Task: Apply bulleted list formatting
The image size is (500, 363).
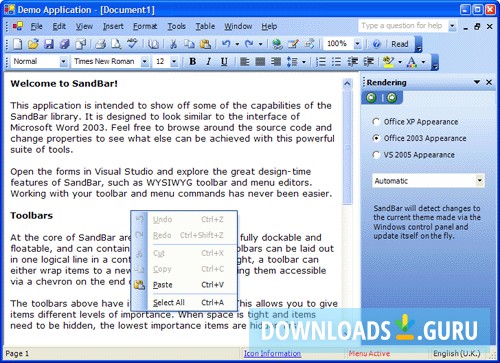Action: (x=336, y=61)
